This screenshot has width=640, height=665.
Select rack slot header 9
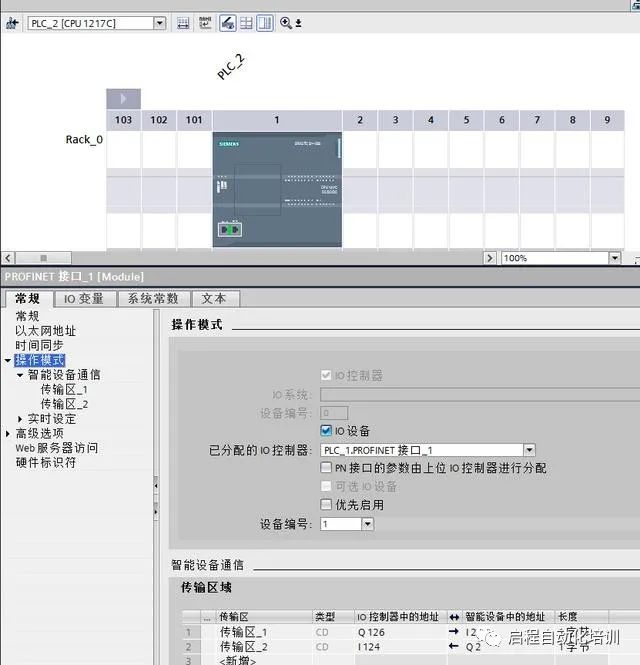pos(607,120)
